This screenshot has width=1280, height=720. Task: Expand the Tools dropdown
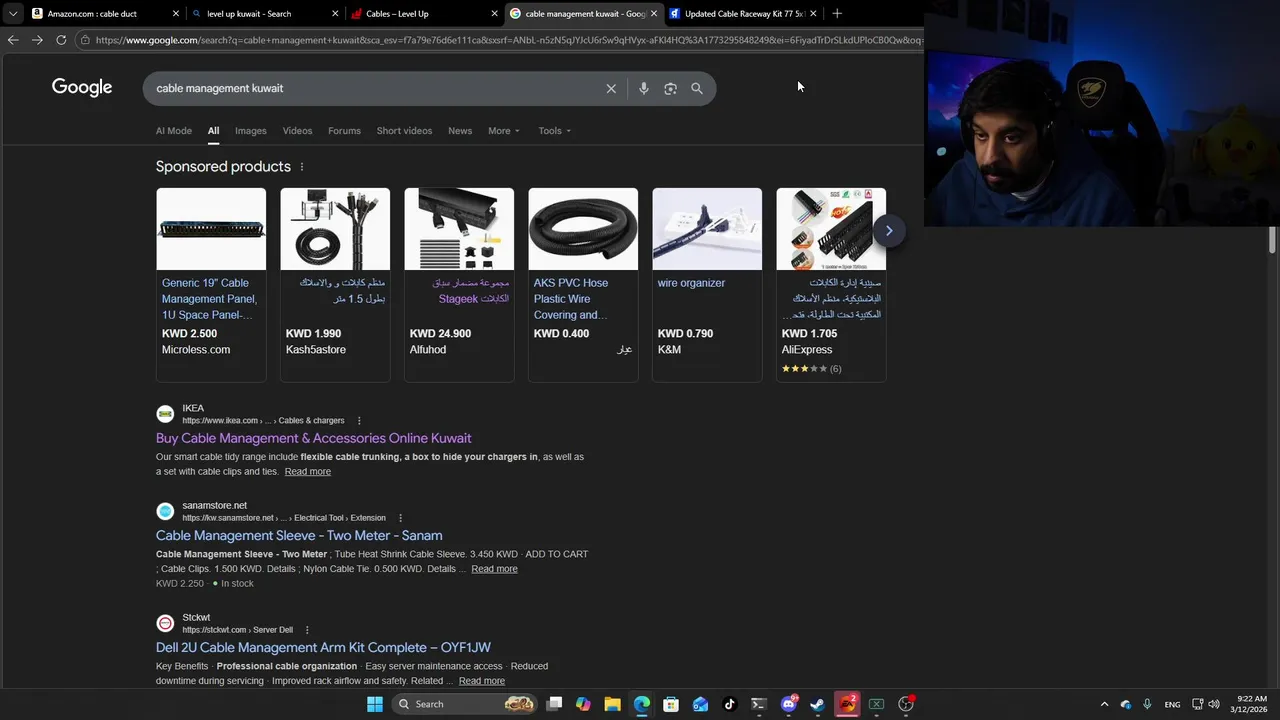point(555,131)
